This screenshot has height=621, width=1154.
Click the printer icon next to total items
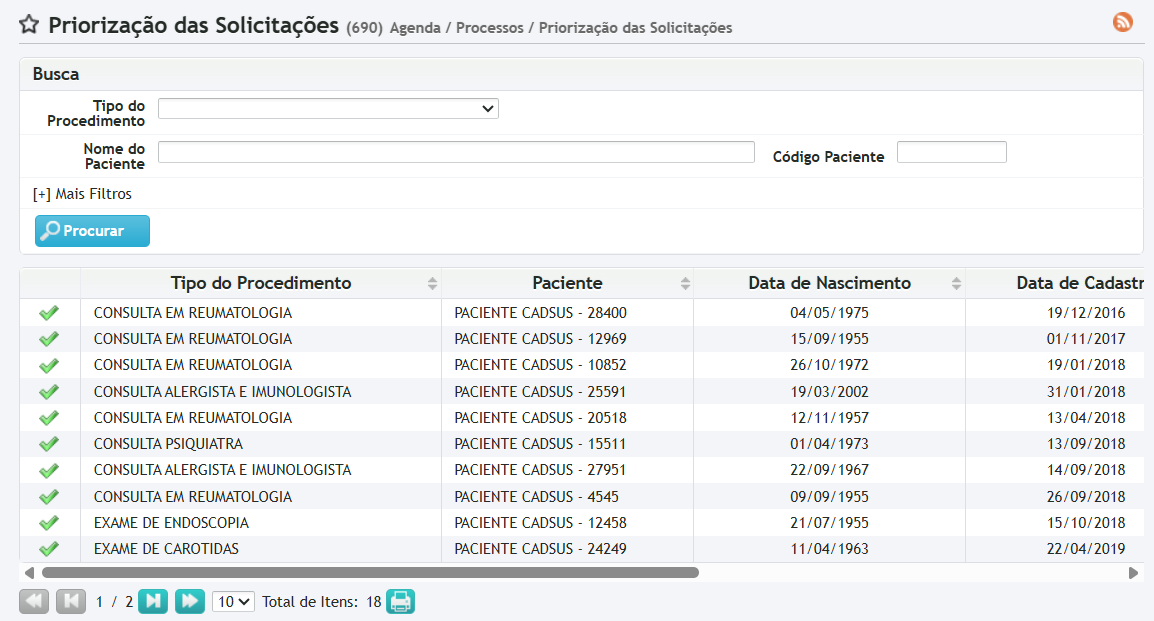tap(400, 601)
